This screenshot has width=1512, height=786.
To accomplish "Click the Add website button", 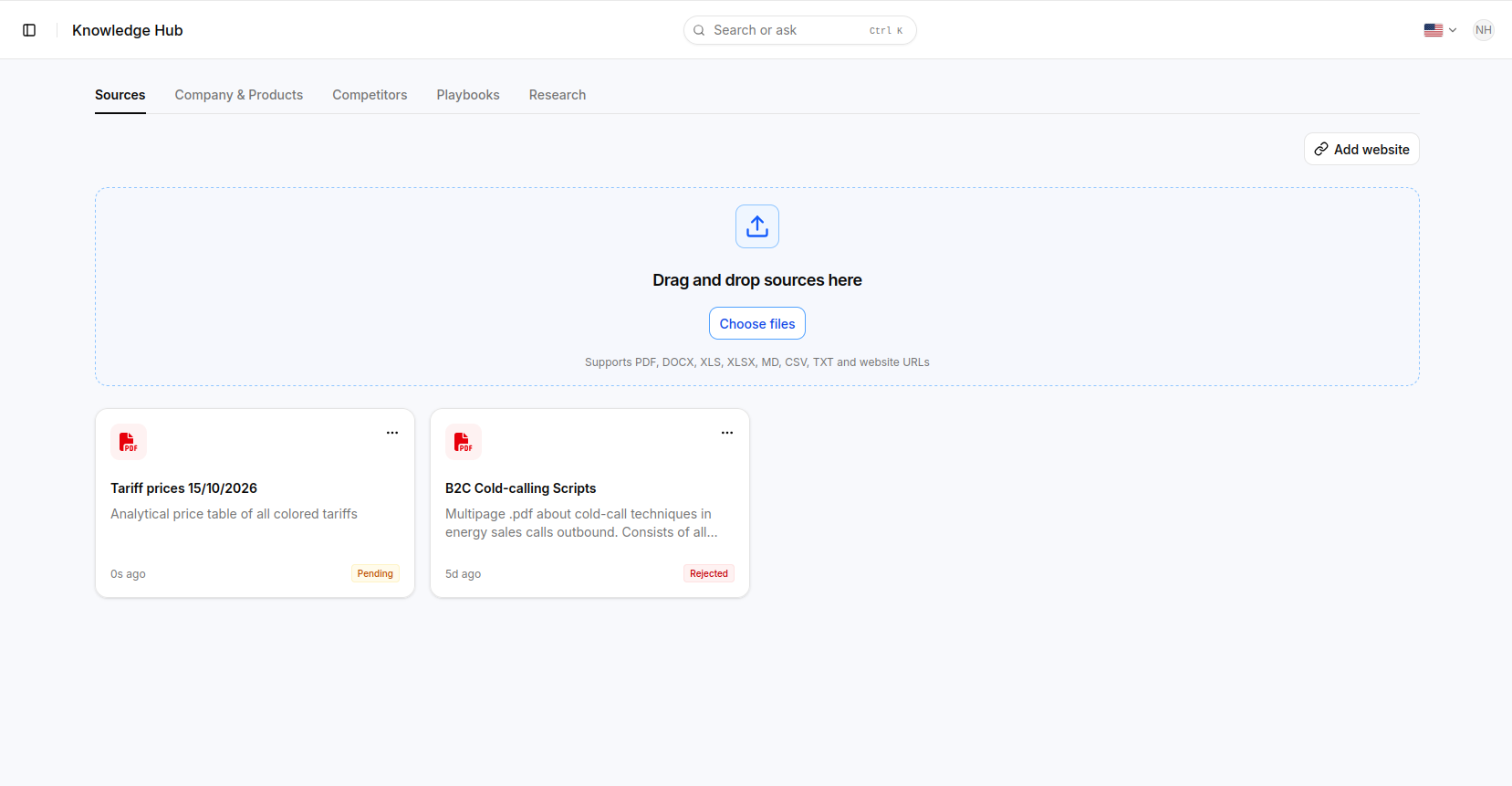I will click(1361, 149).
